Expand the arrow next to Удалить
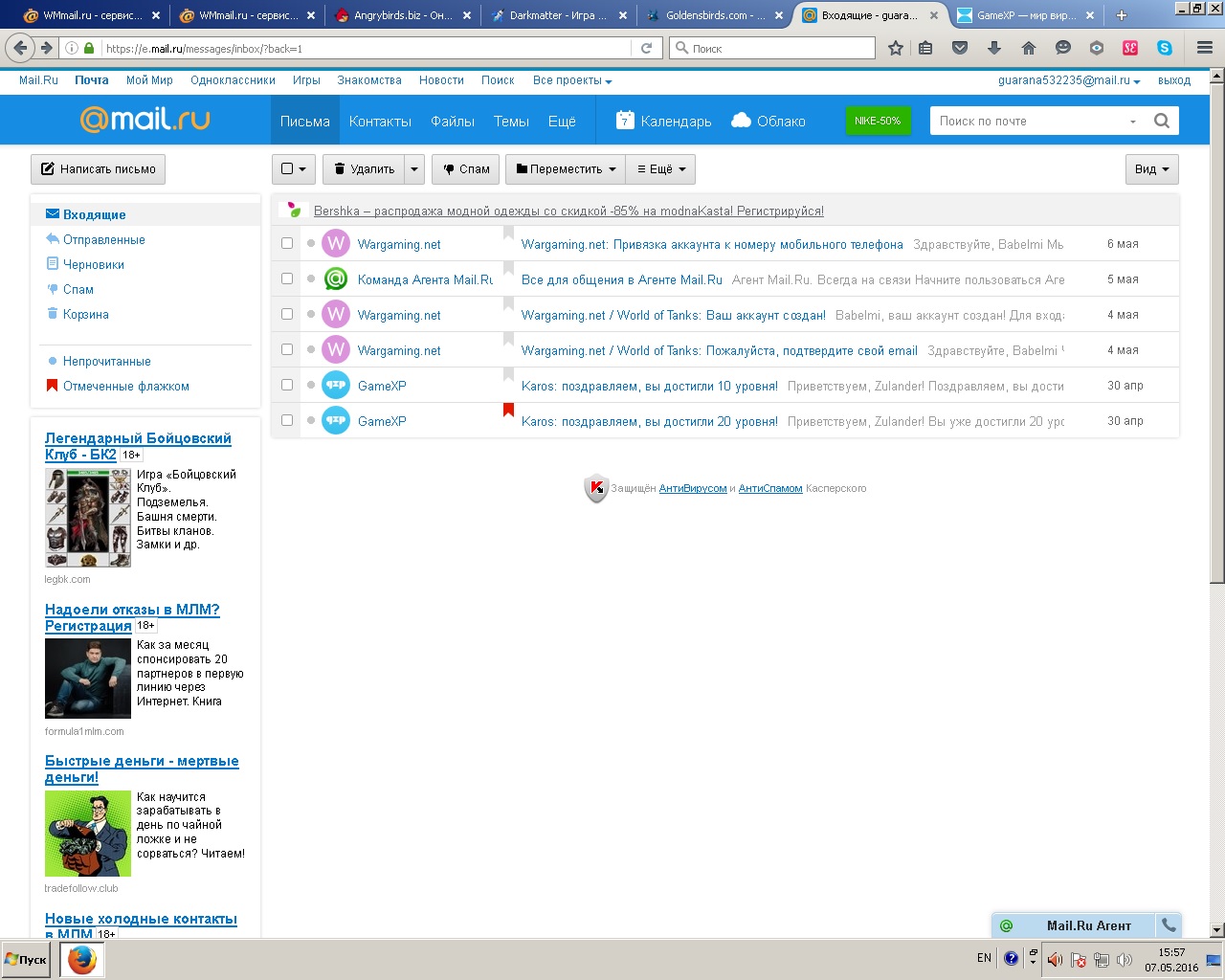Image resolution: width=1225 pixels, height=980 pixels. click(x=414, y=169)
